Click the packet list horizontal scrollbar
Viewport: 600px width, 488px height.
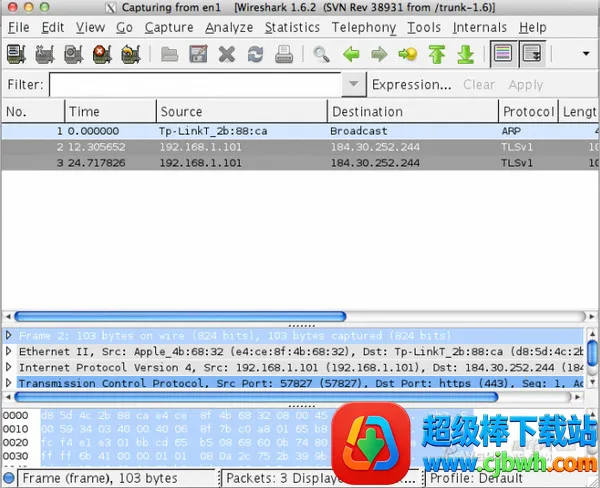click(x=180, y=317)
